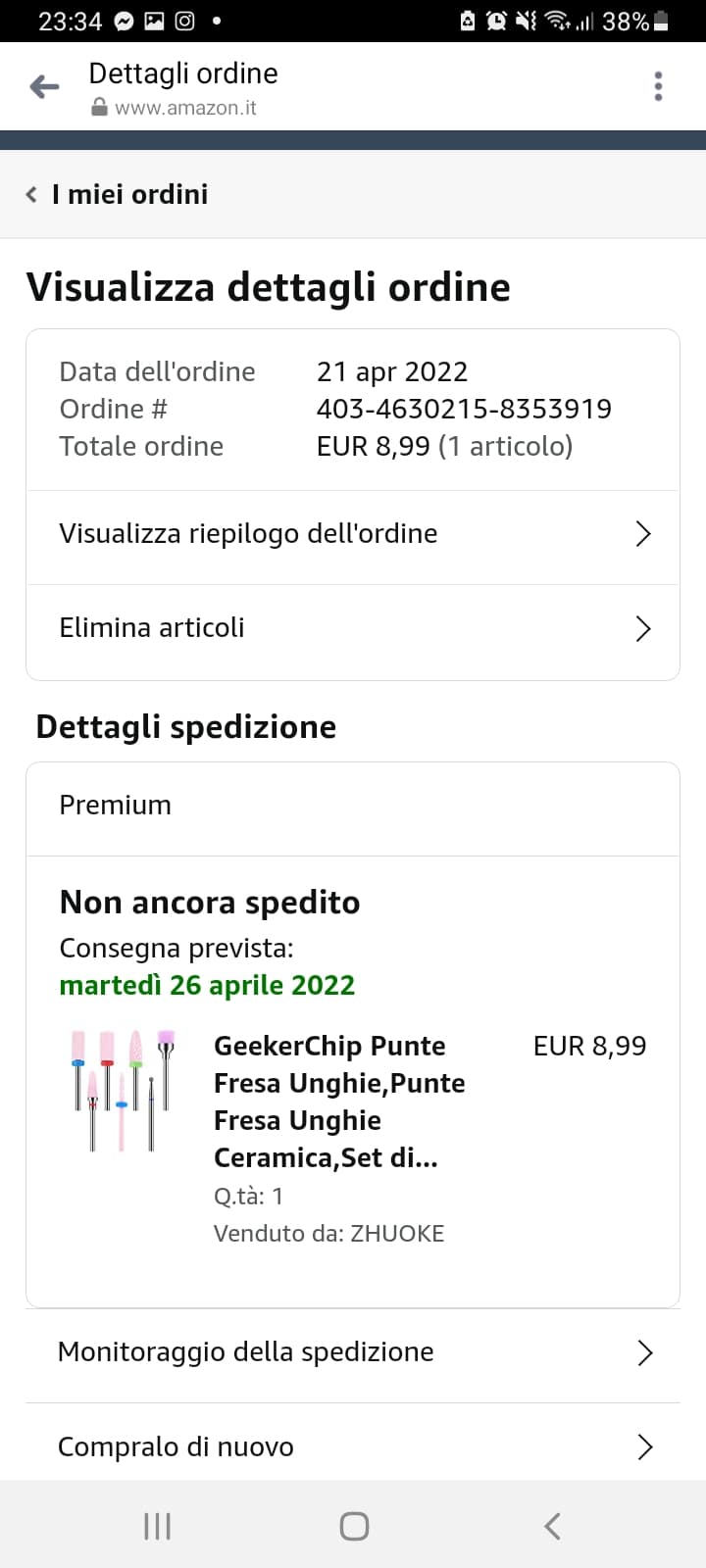
Task: Open the three-dot overflow menu
Action: [x=658, y=87]
